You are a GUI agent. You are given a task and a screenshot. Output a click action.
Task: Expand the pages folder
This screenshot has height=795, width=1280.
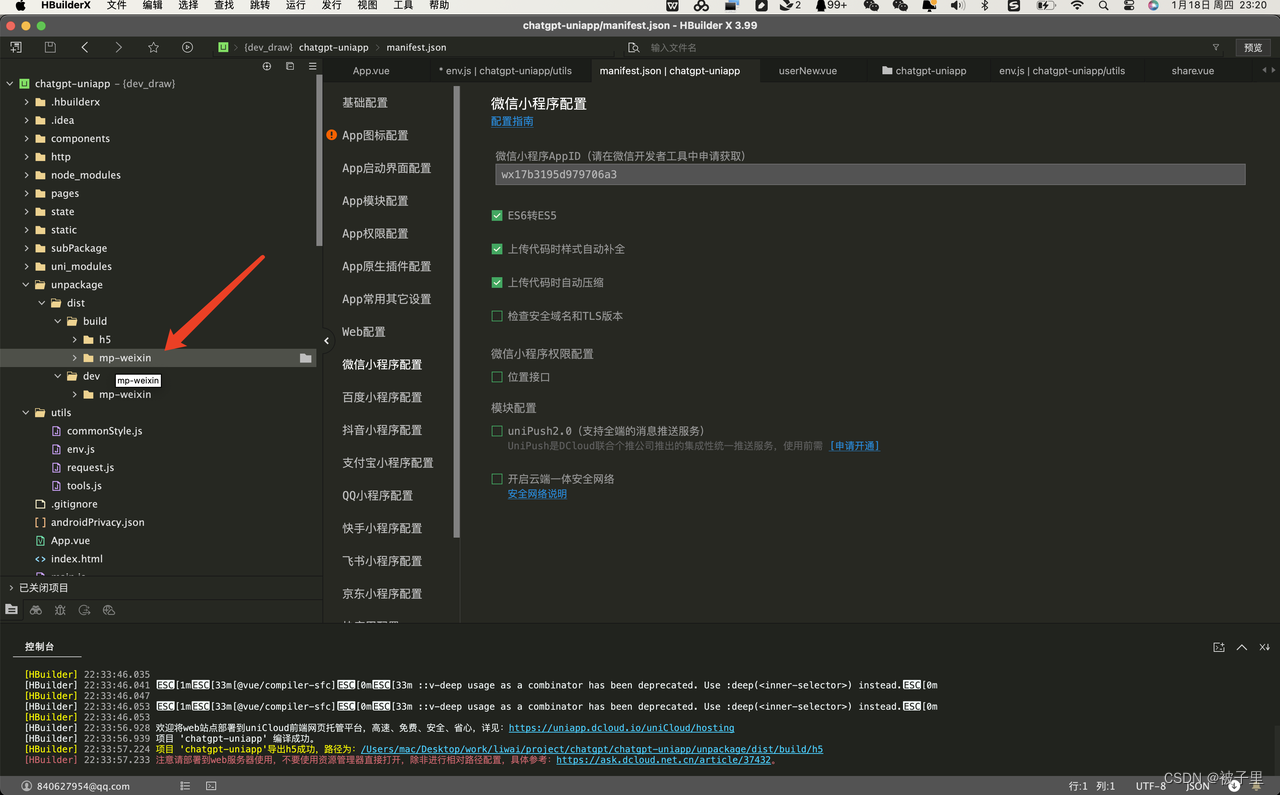coord(27,194)
